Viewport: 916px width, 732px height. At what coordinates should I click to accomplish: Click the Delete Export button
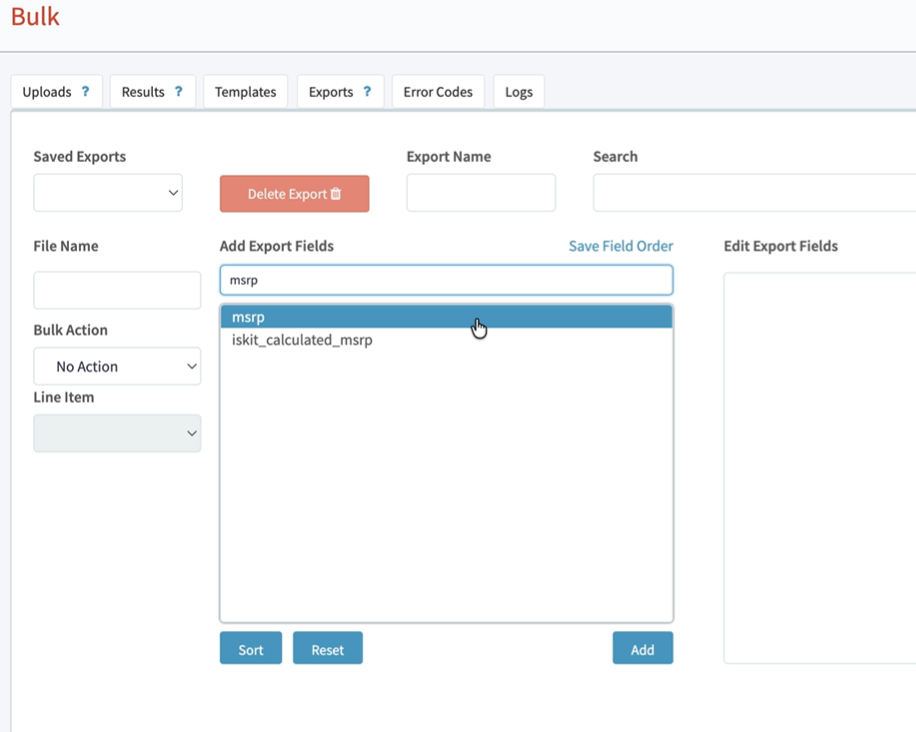coord(294,194)
